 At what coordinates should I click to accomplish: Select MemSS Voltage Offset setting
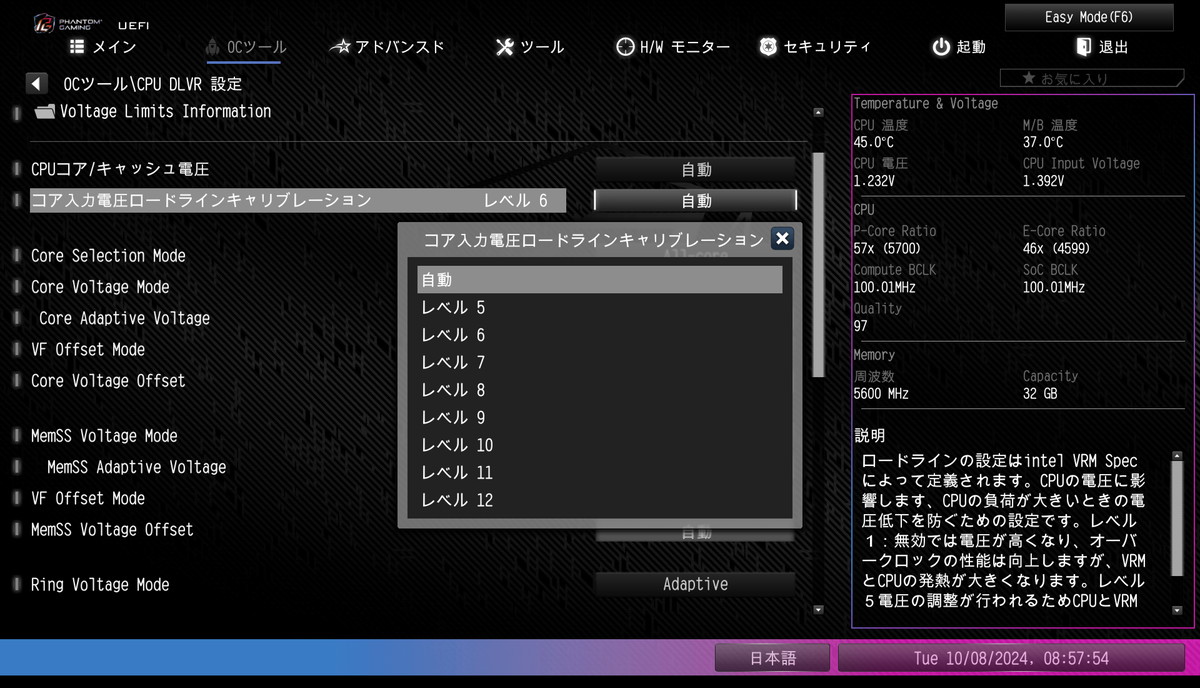pos(112,529)
